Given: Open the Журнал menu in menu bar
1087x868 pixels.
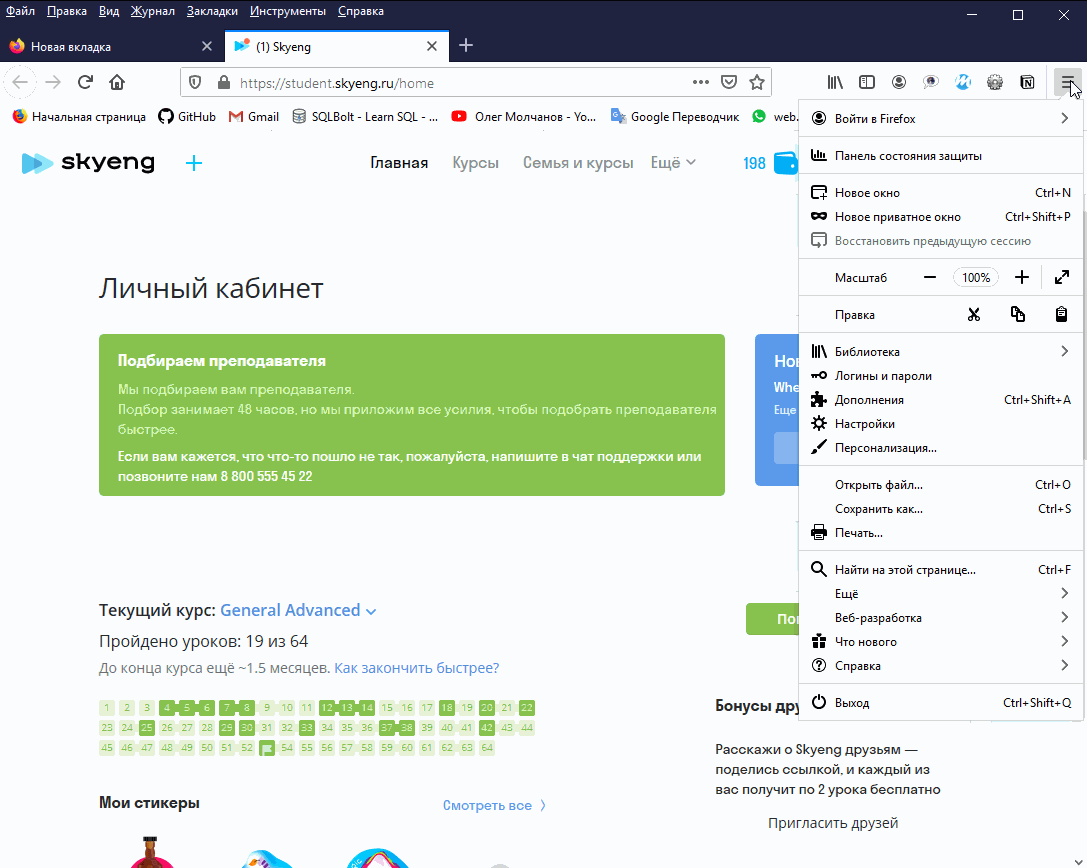Looking at the screenshot, I should tap(153, 11).
